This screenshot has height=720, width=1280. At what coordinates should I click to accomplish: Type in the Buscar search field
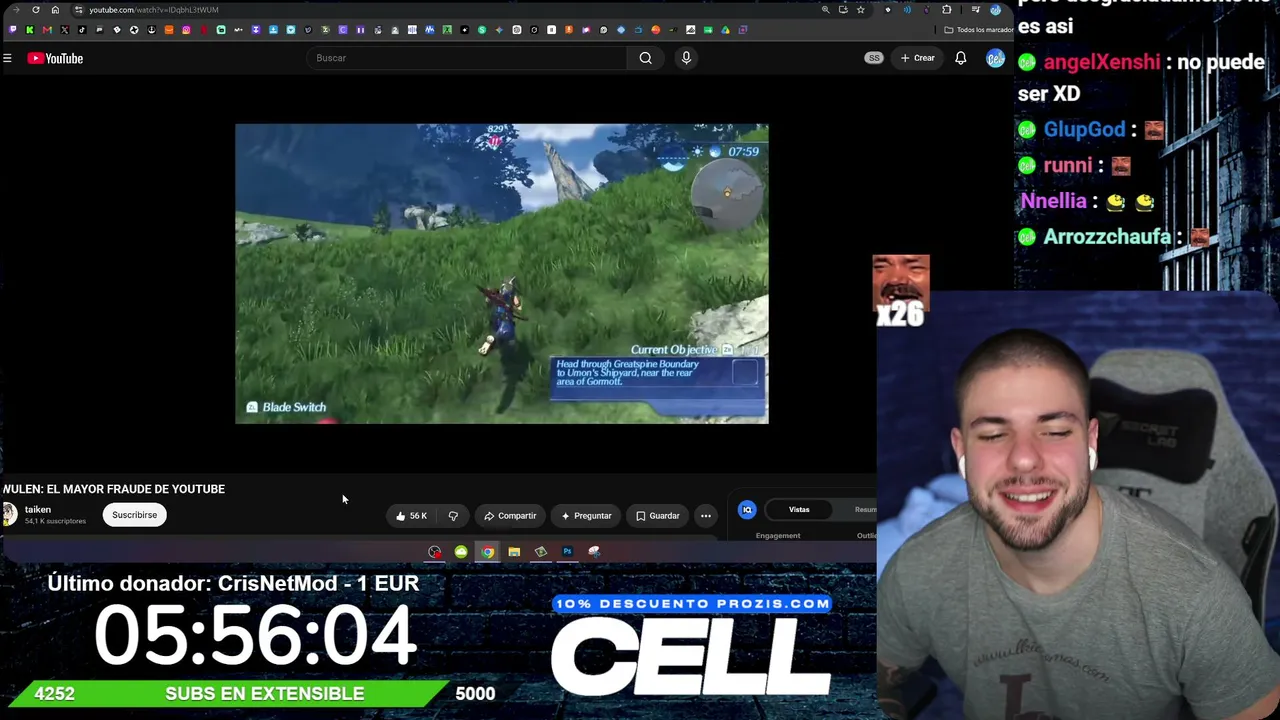click(x=468, y=58)
